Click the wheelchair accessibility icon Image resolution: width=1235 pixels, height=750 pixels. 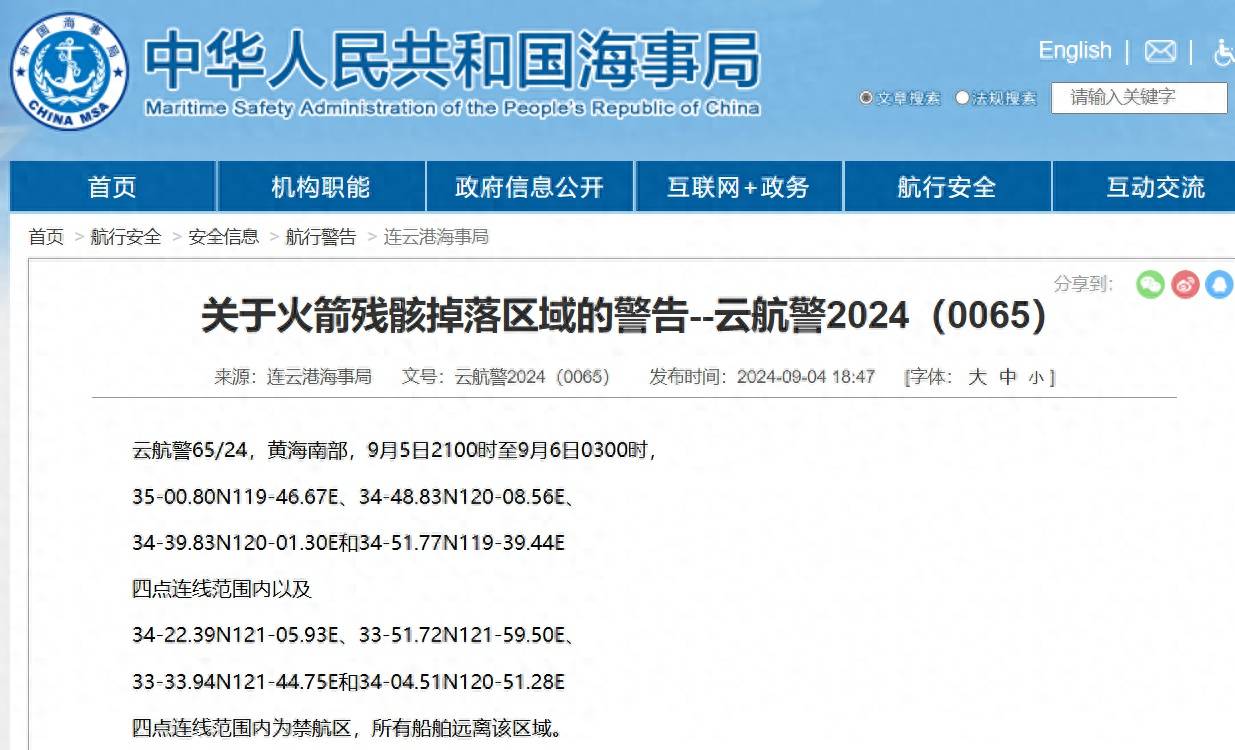(x=1222, y=52)
